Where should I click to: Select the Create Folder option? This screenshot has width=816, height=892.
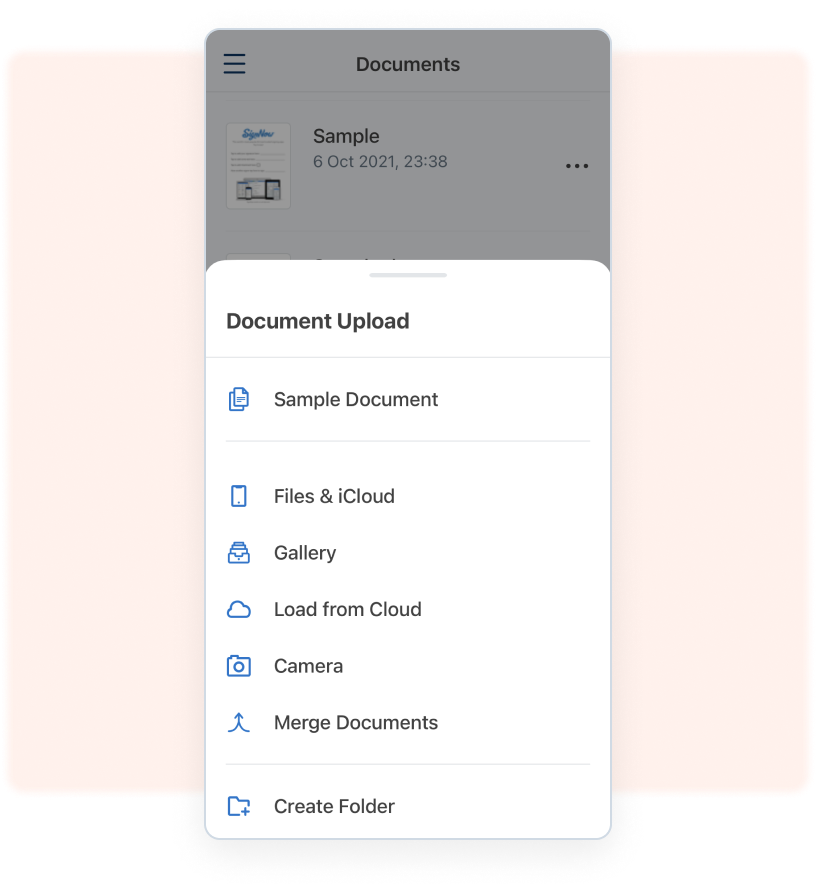click(x=334, y=807)
